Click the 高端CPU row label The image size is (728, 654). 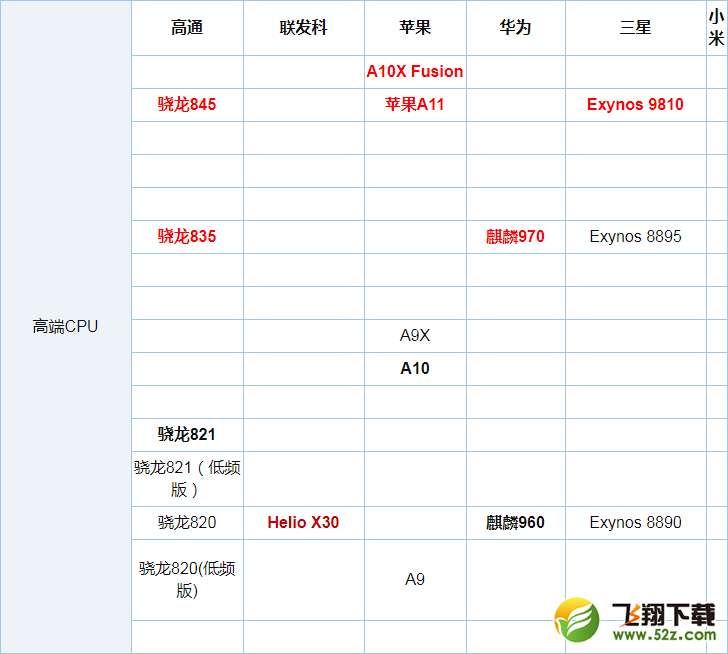pos(66,326)
